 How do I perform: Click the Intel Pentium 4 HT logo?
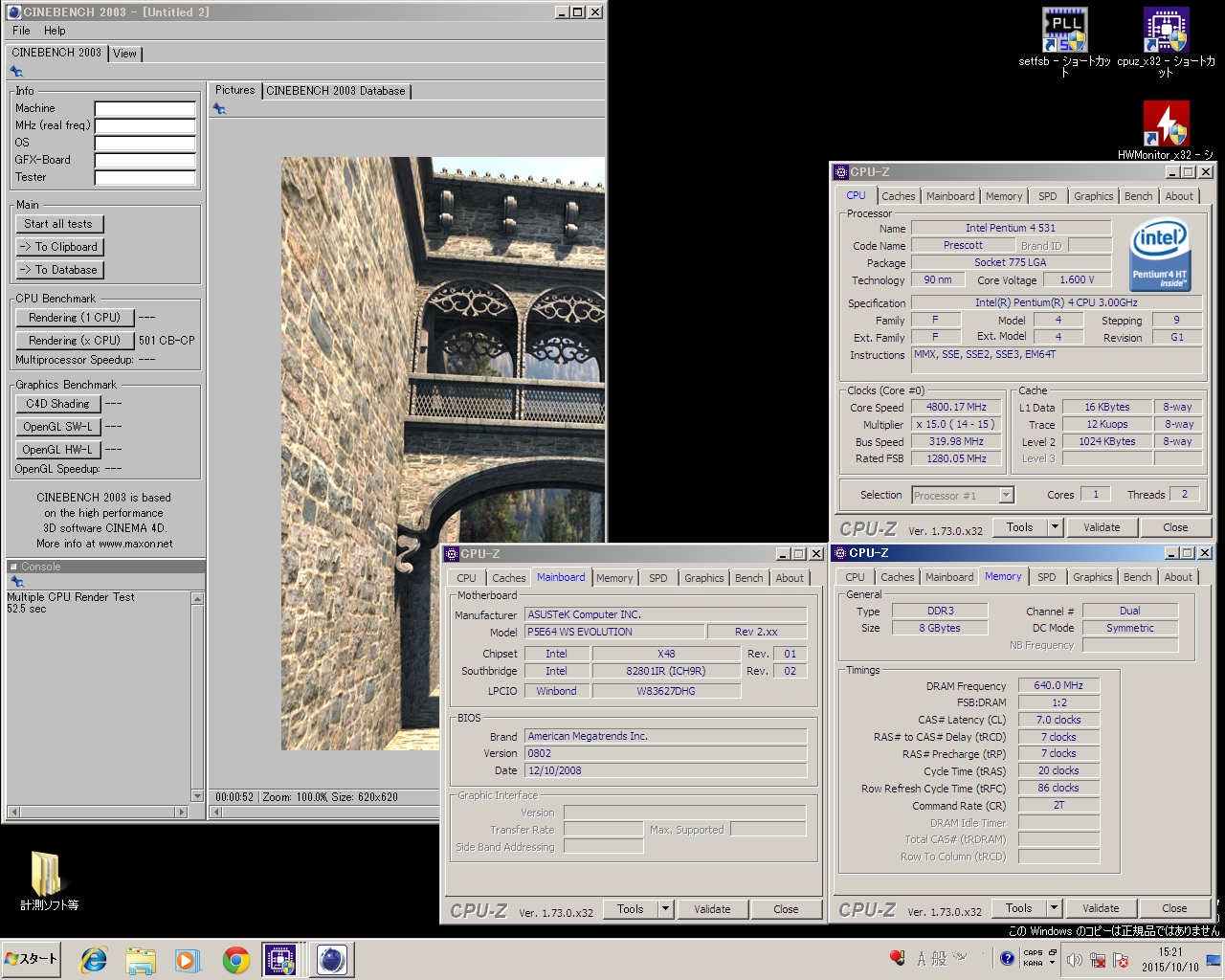click(1160, 254)
